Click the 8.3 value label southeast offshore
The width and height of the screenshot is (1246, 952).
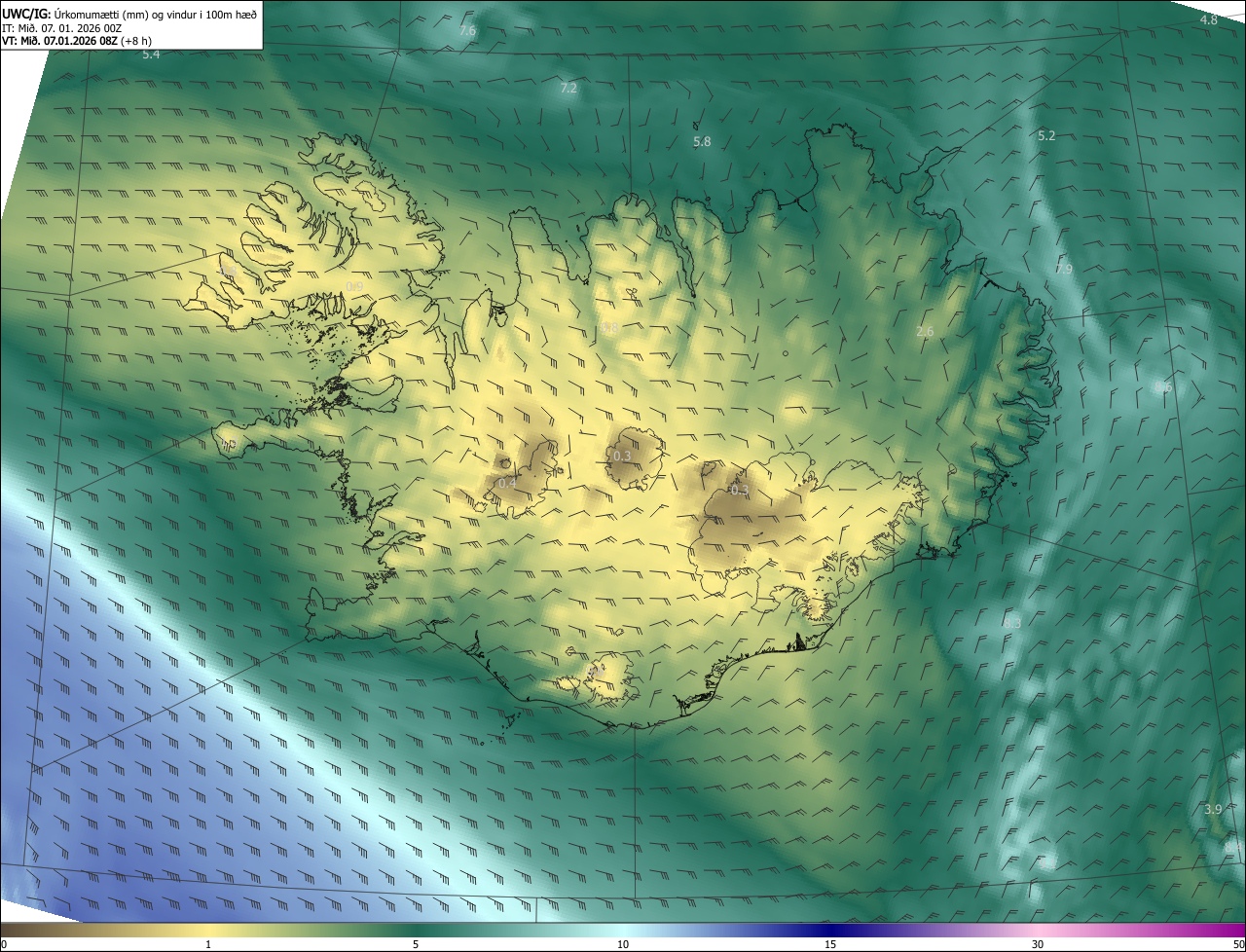1012,622
